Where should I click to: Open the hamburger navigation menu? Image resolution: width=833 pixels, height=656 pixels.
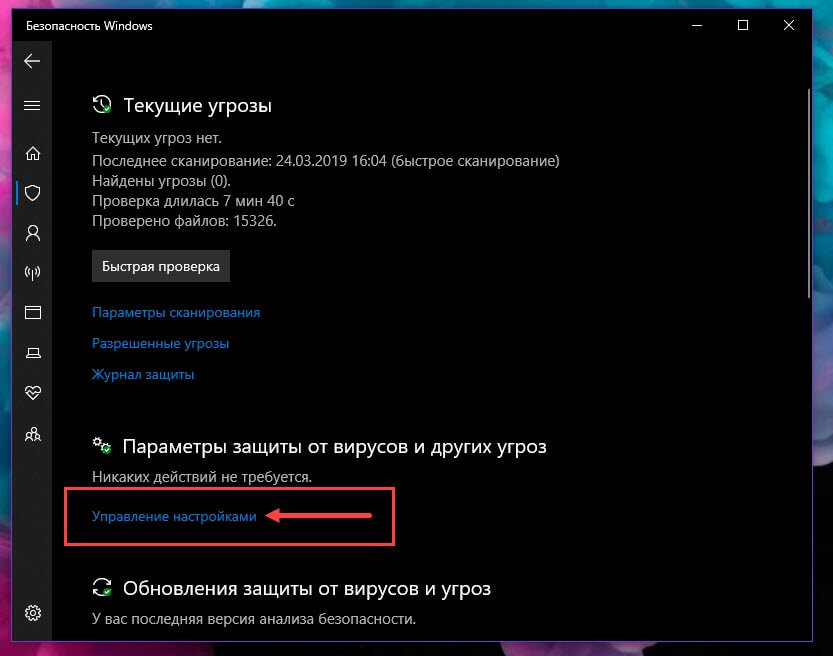[x=32, y=105]
